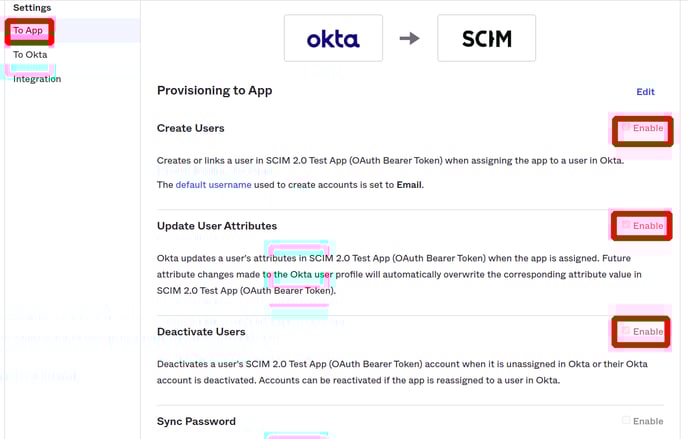Click the Enable label beside Deactivate Users

click(x=648, y=332)
